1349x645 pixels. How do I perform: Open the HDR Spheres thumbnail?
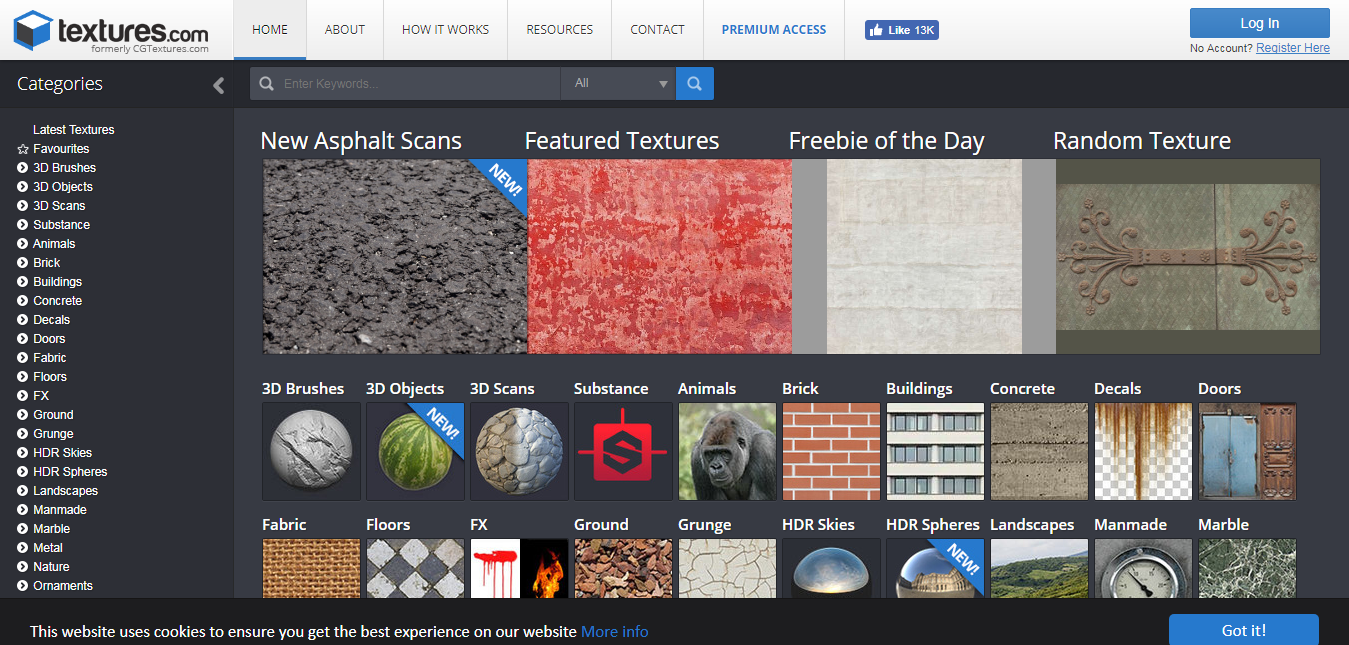(935, 568)
